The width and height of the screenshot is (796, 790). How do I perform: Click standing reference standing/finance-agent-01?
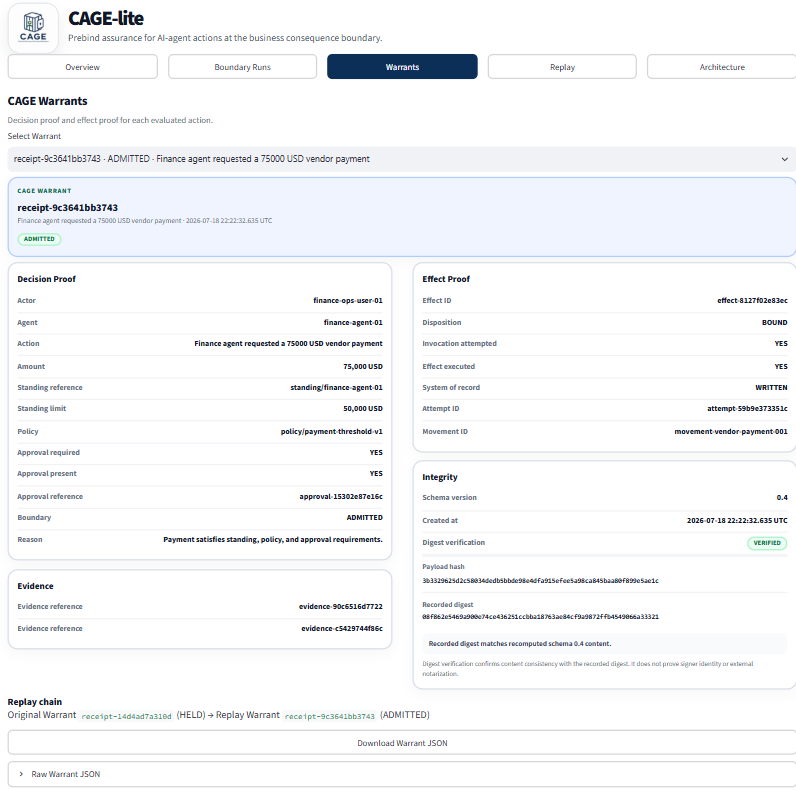[336, 387]
